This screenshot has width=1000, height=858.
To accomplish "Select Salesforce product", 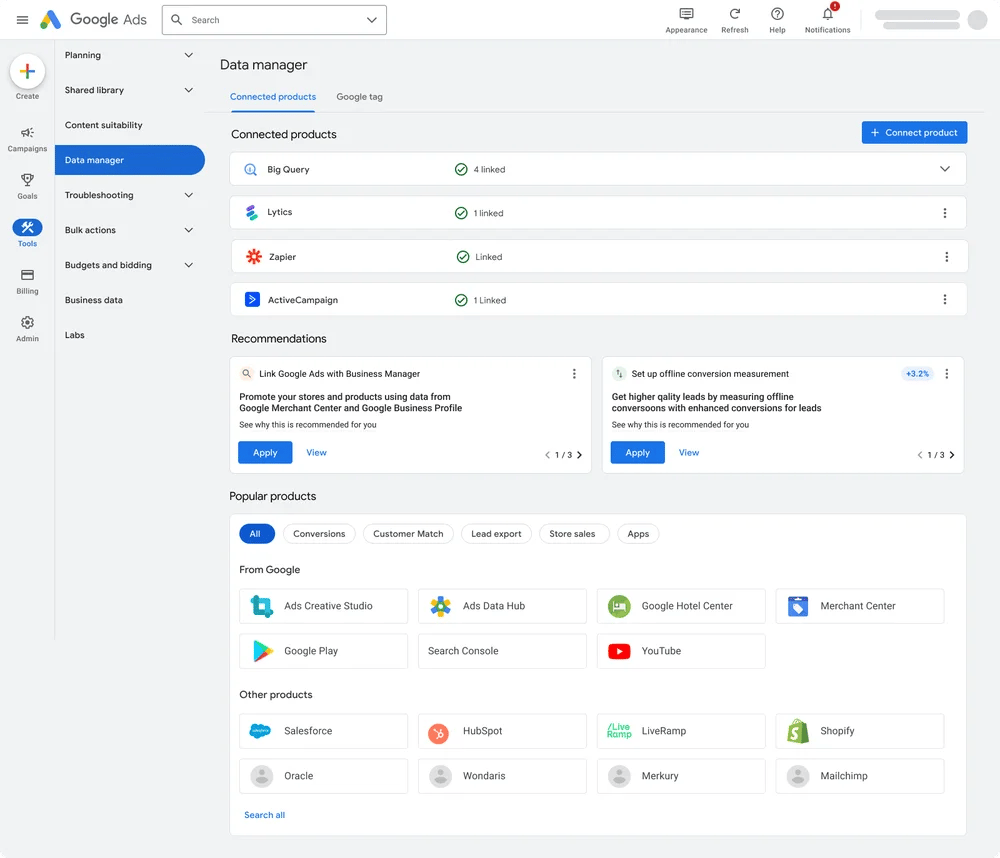I will (x=323, y=731).
